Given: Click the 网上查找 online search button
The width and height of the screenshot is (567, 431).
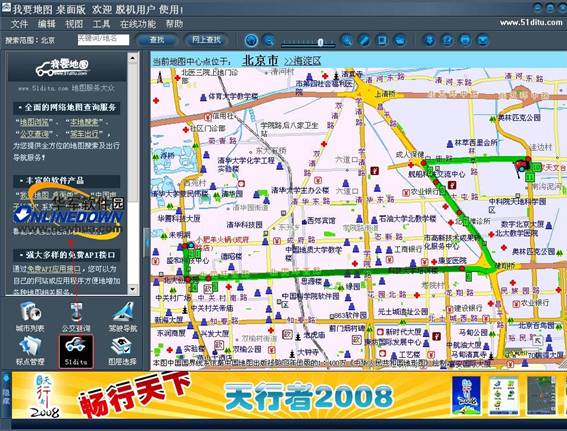Looking at the screenshot, I should [x=206, y=39].
